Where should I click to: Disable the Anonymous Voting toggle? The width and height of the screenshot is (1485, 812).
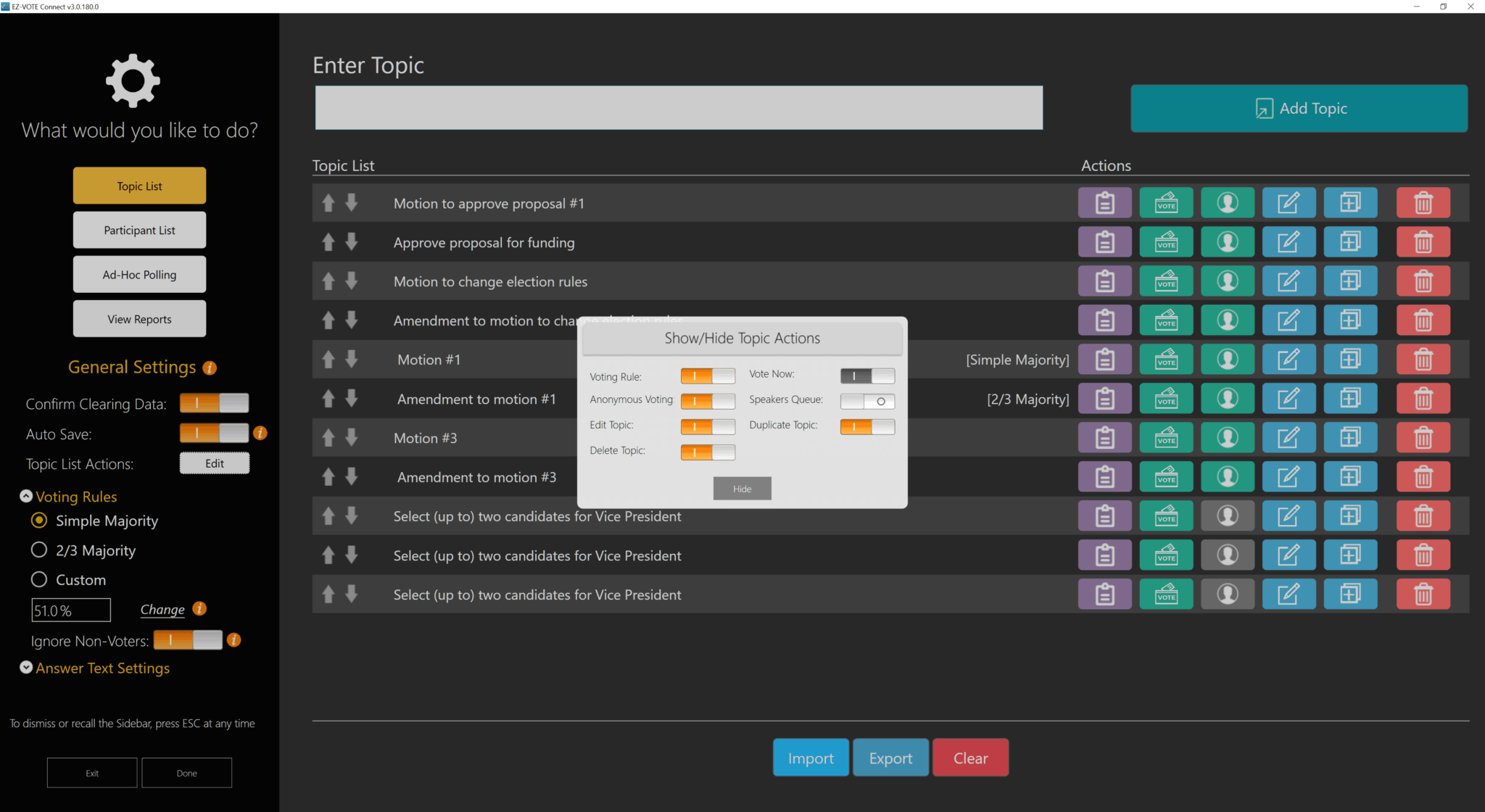[708, 401]
